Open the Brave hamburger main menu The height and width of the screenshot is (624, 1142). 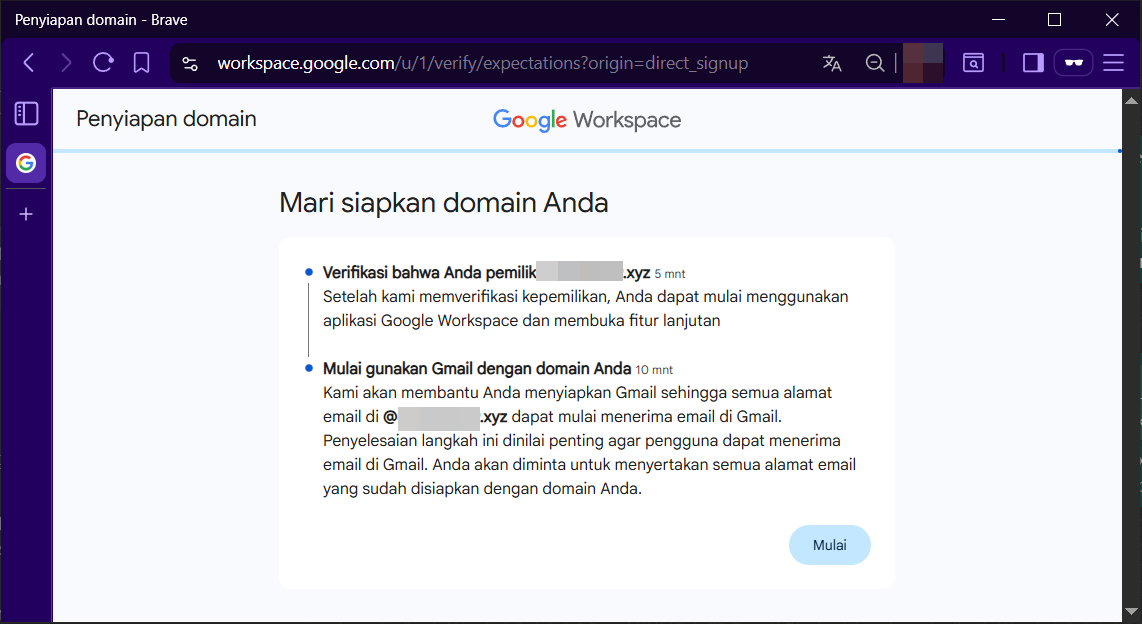pyautogui.click(x=1114, y=63)
